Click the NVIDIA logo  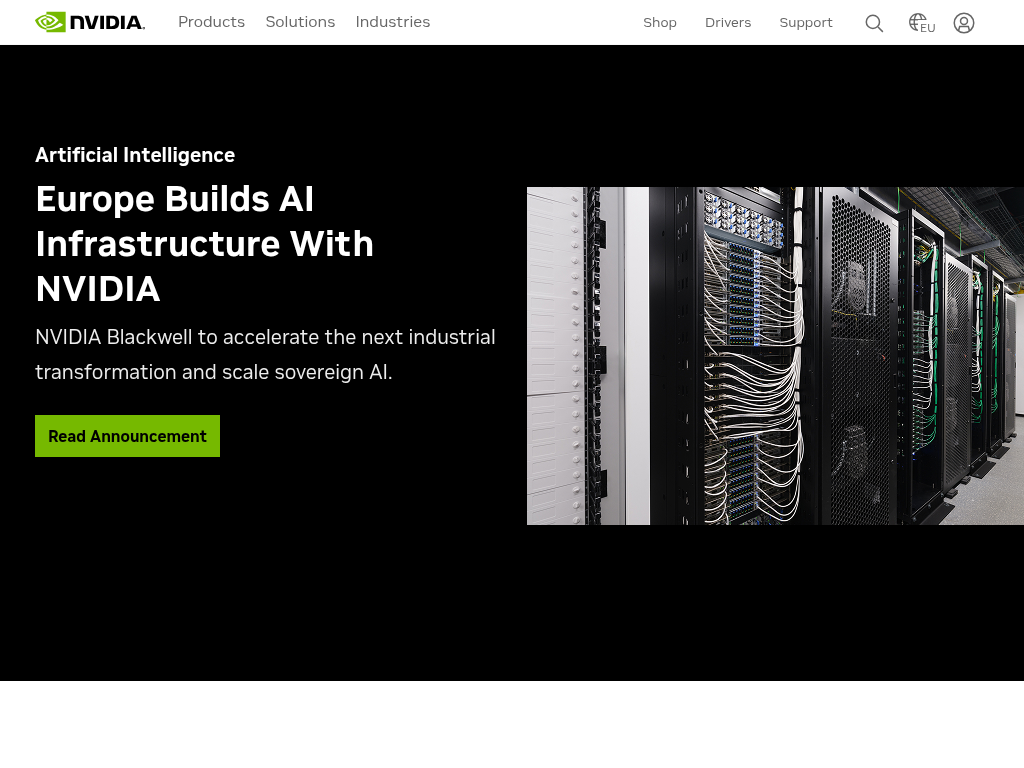click(90, 22)
